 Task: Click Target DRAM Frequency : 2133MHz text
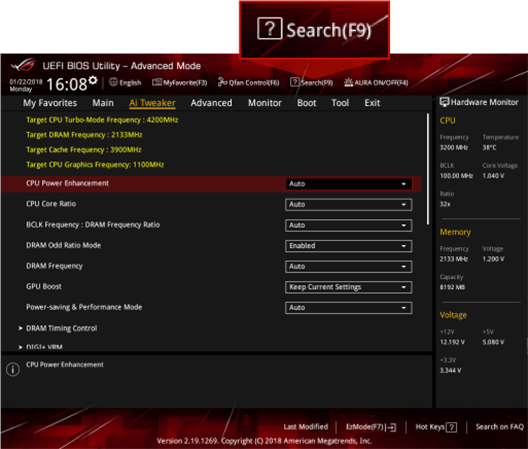[84, 135]
